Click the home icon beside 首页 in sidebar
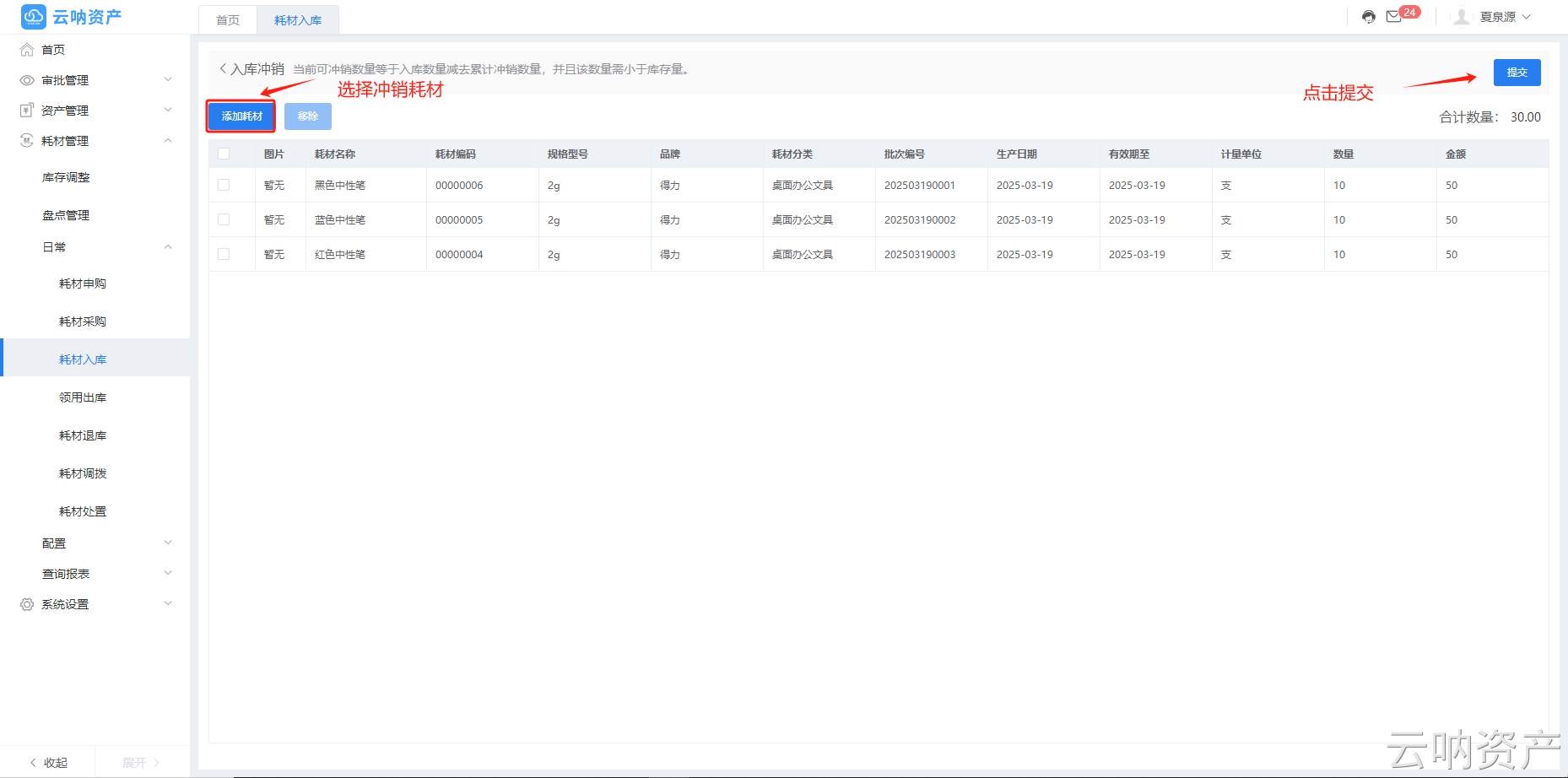This screenshot has height=778, width=1568. click(x=27, y=50)
